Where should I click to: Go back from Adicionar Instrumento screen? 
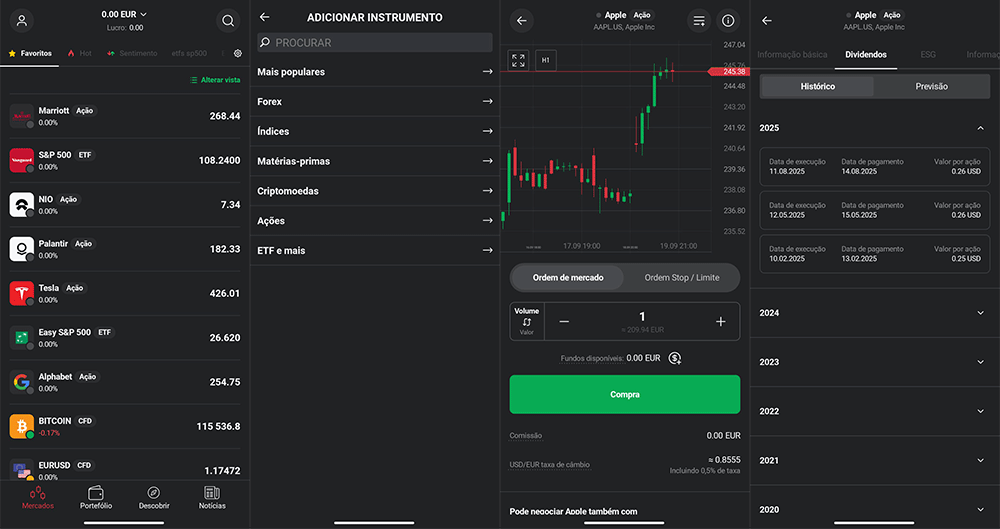(x=265, y=17)
